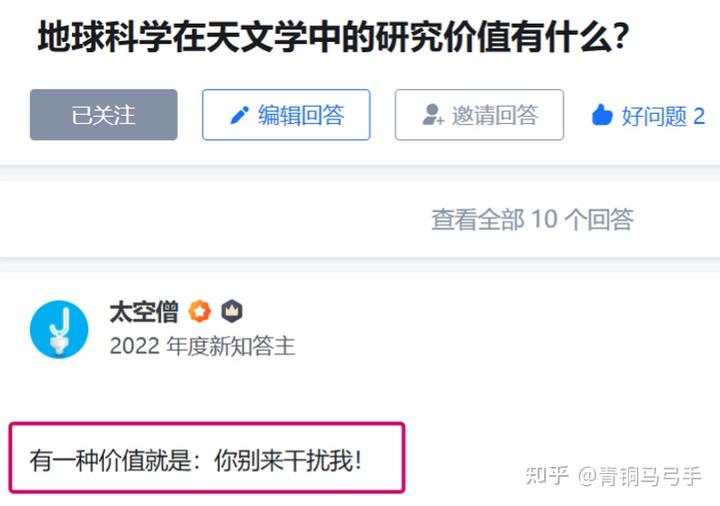Viewport: 720px width, 506px height.
Task: Open the 太空僧 avatar image
Action: point(59,329)
